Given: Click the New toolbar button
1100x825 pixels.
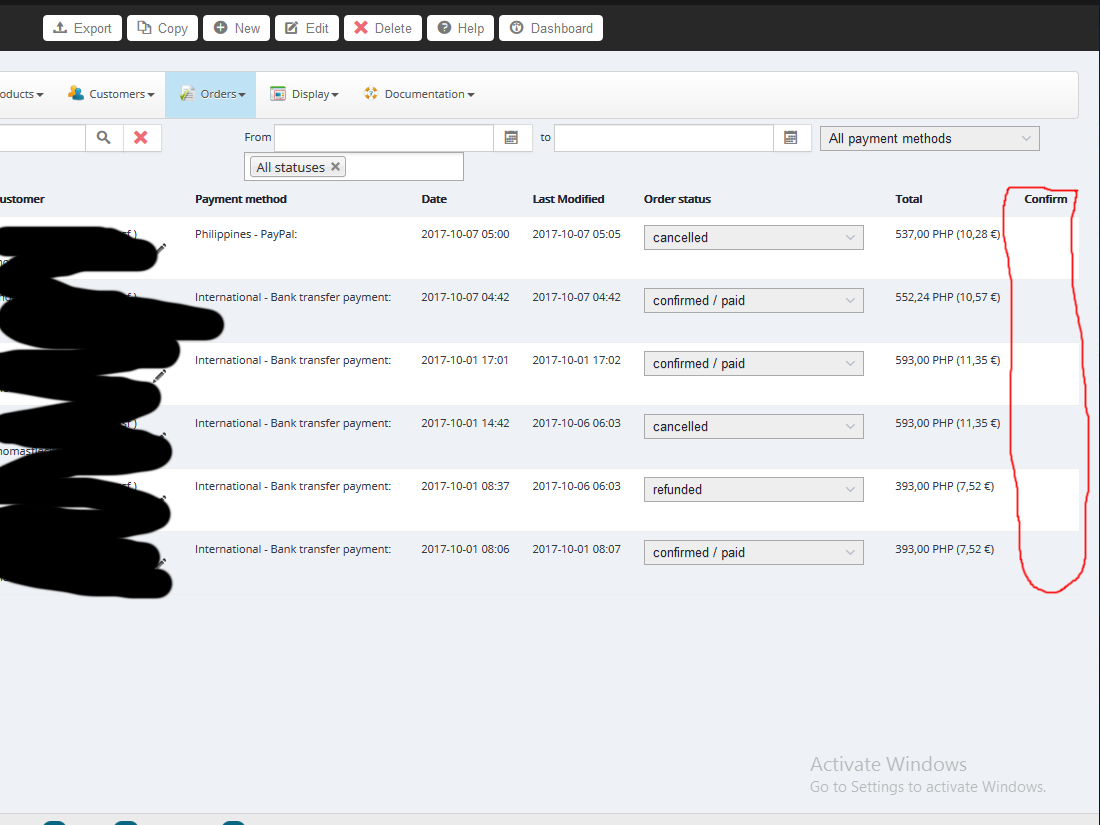Looking at the screenshot, I should 236,28.
